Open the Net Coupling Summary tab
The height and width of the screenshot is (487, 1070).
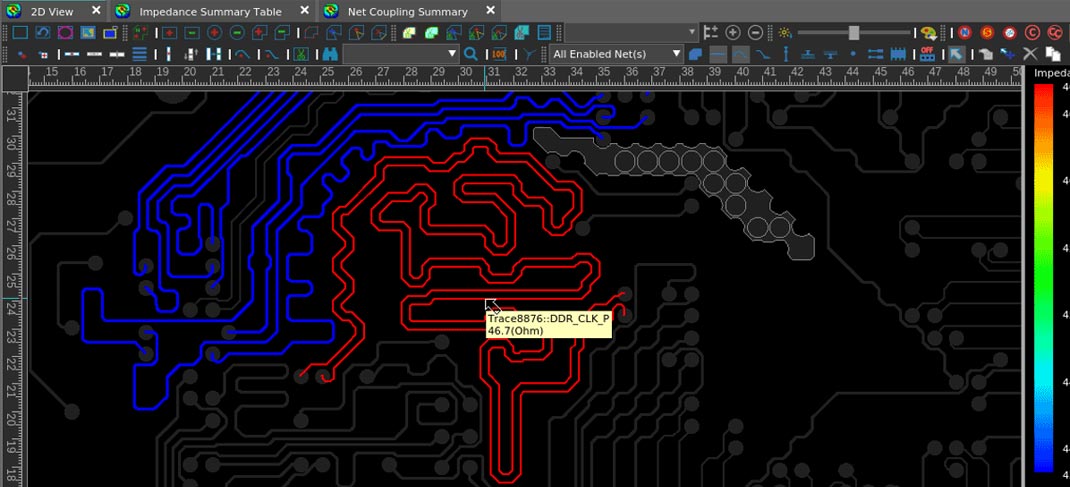(407, 11)
